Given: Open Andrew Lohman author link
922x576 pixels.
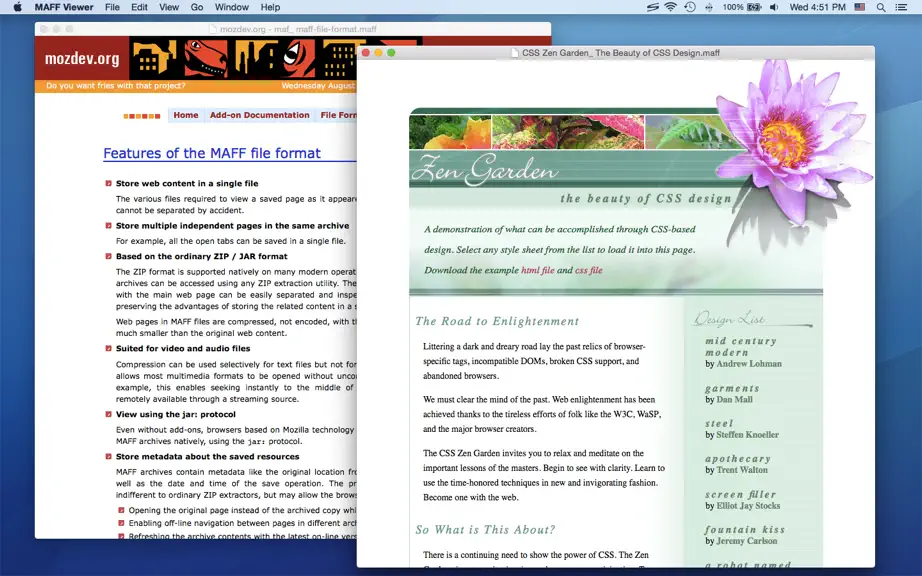Looking at the screenshot, I should 749,364.
